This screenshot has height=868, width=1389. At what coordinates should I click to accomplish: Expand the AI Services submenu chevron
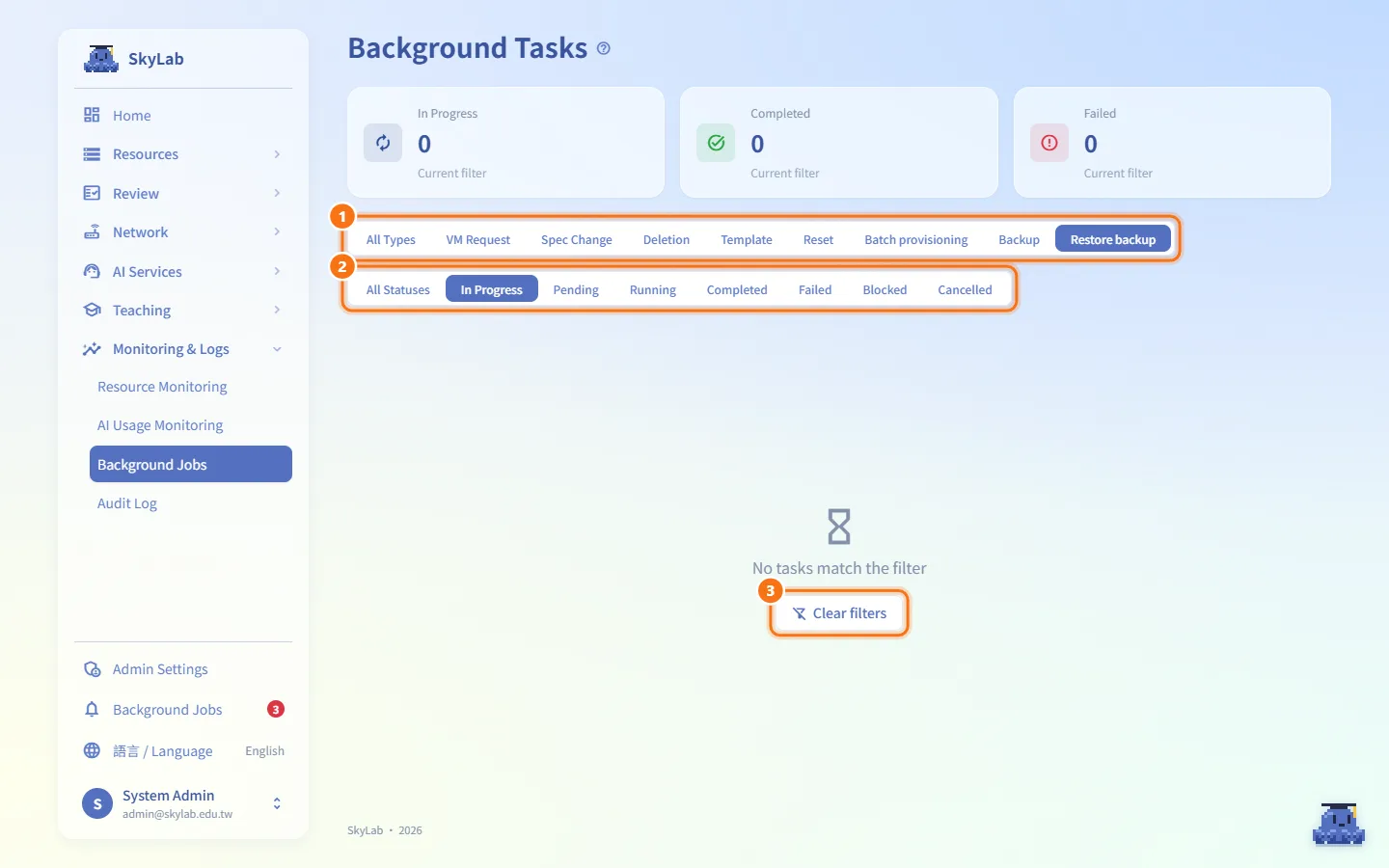pyautogui.click(x=277, y=271)
